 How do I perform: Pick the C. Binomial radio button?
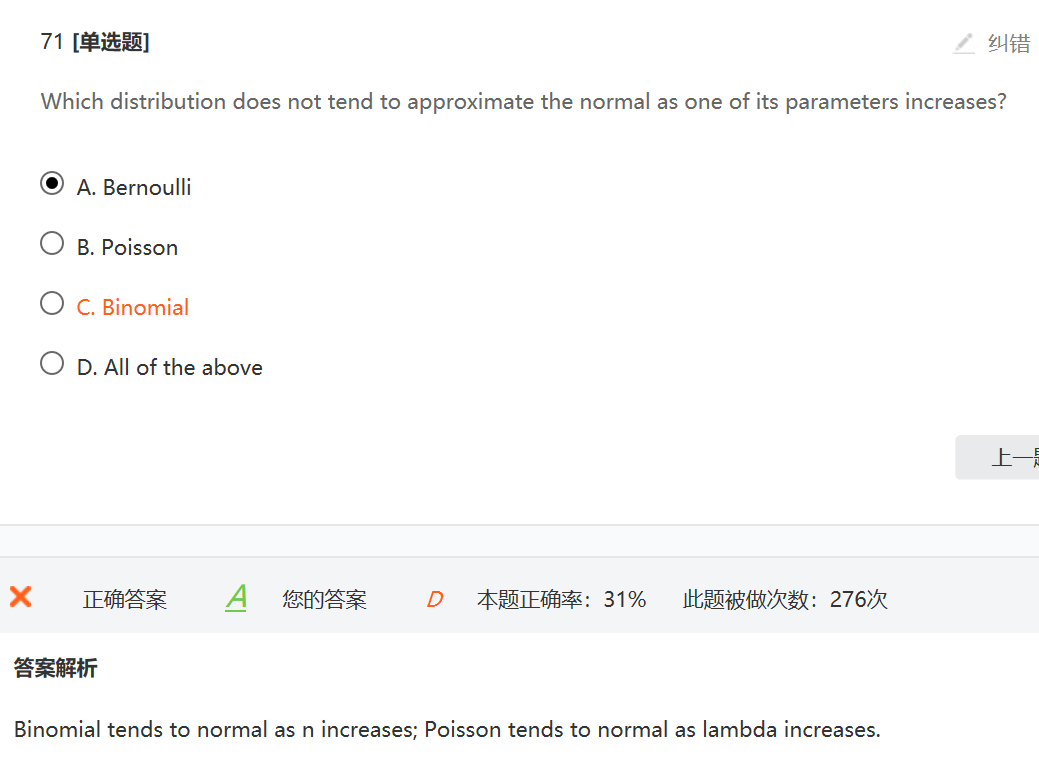tap(52, 303)
